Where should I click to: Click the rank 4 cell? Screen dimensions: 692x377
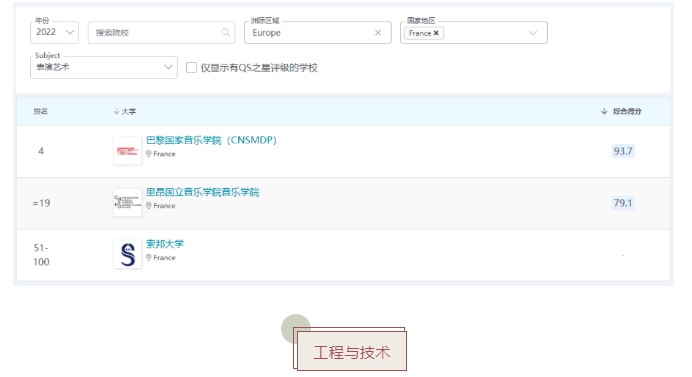pyautogui.click(x=41, y=151)
